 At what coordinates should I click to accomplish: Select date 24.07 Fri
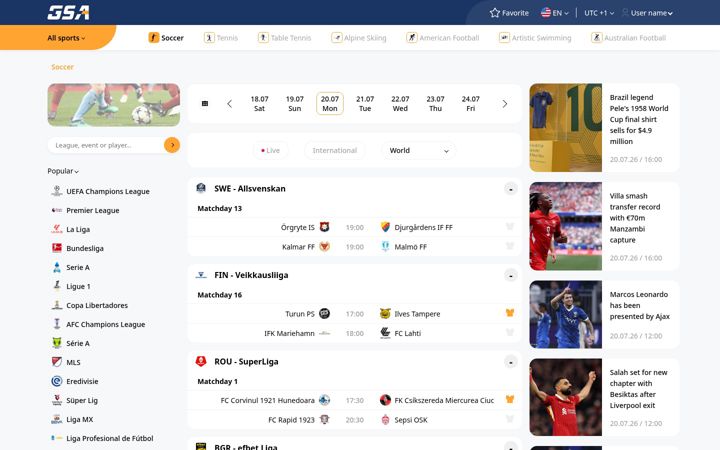click(471, 104)
